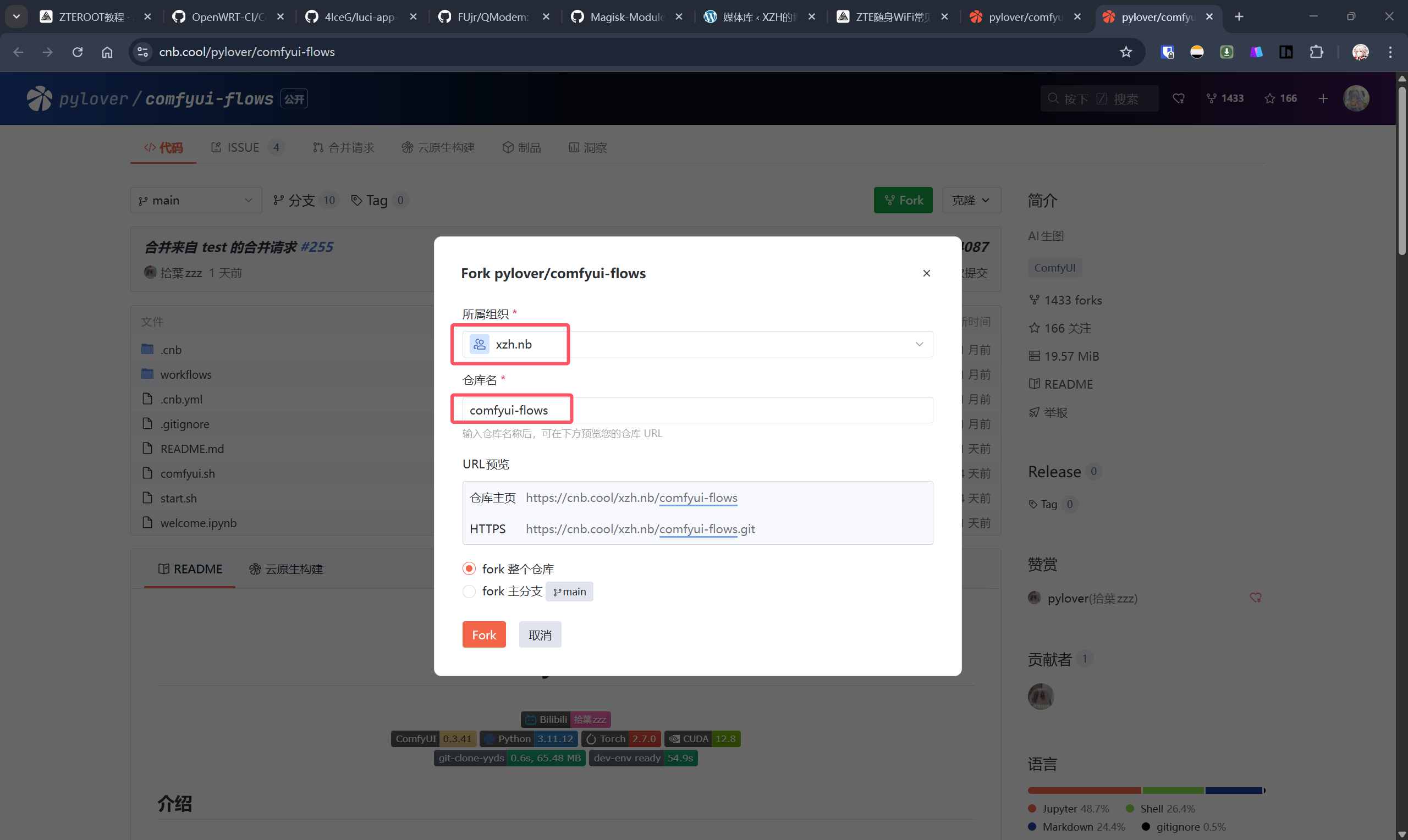
Task: Reload the page with refresh icon
Action: 78,52
